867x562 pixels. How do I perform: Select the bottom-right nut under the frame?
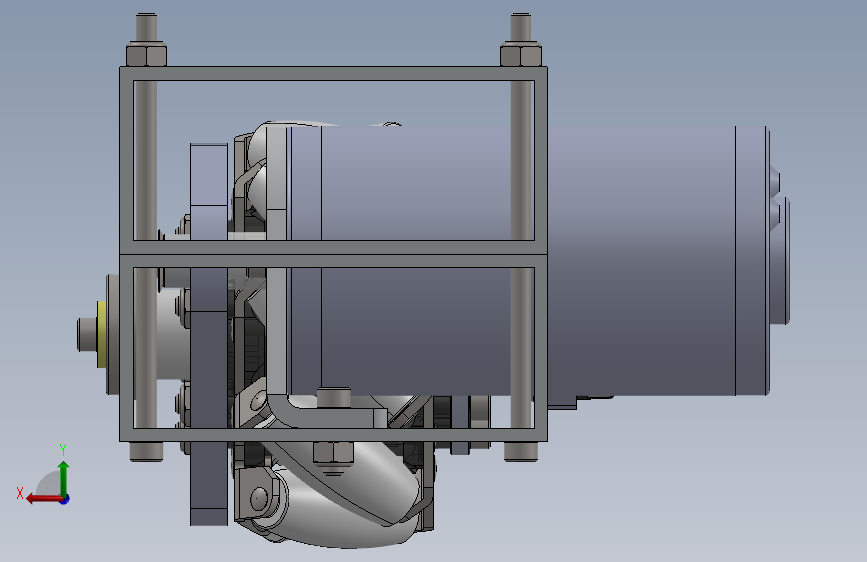(521, 451)
